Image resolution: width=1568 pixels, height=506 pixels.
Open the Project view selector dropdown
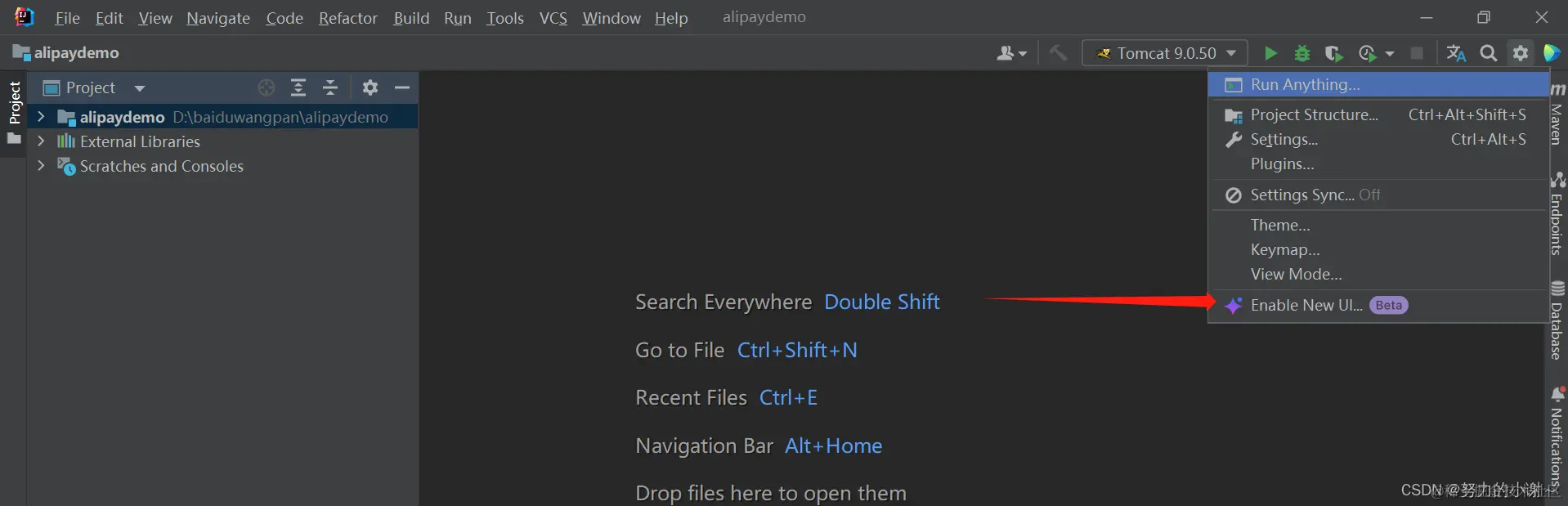click(x=94, y=87)
